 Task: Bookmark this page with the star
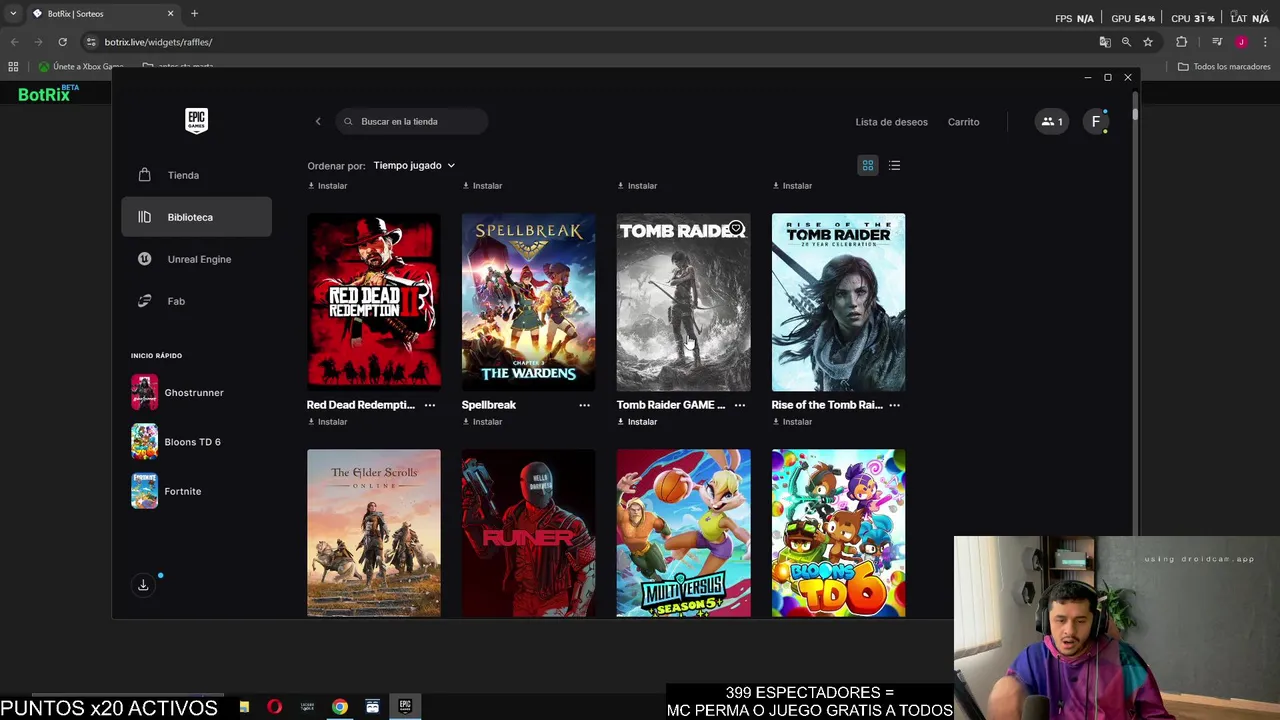[1148, 42]
